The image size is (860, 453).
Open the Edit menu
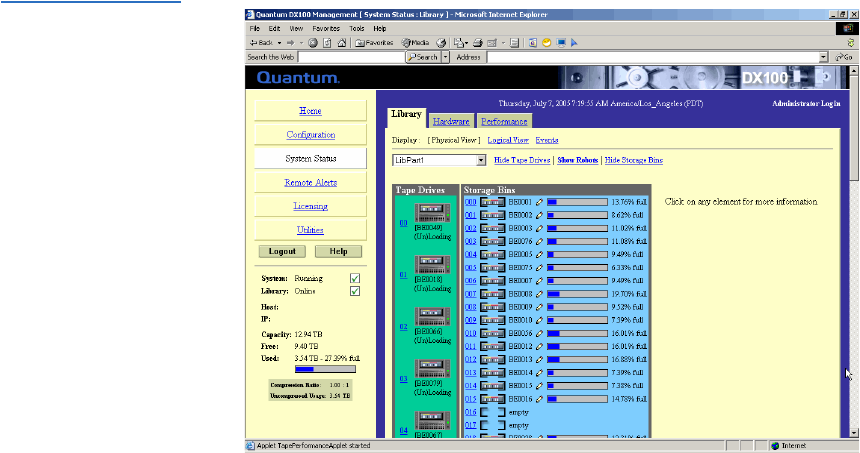(x=274, y=29)
